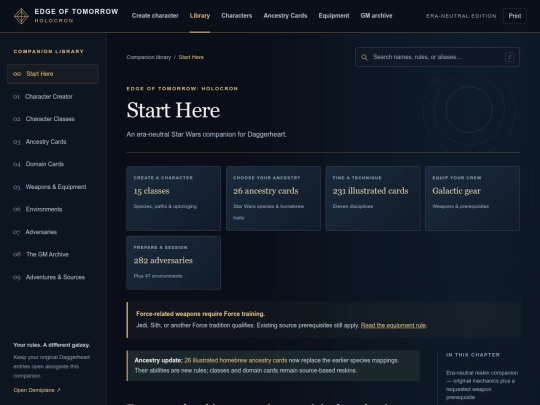Open the 282 adversaries card
This screenshot has height=405, width=540.
point(174,263)
